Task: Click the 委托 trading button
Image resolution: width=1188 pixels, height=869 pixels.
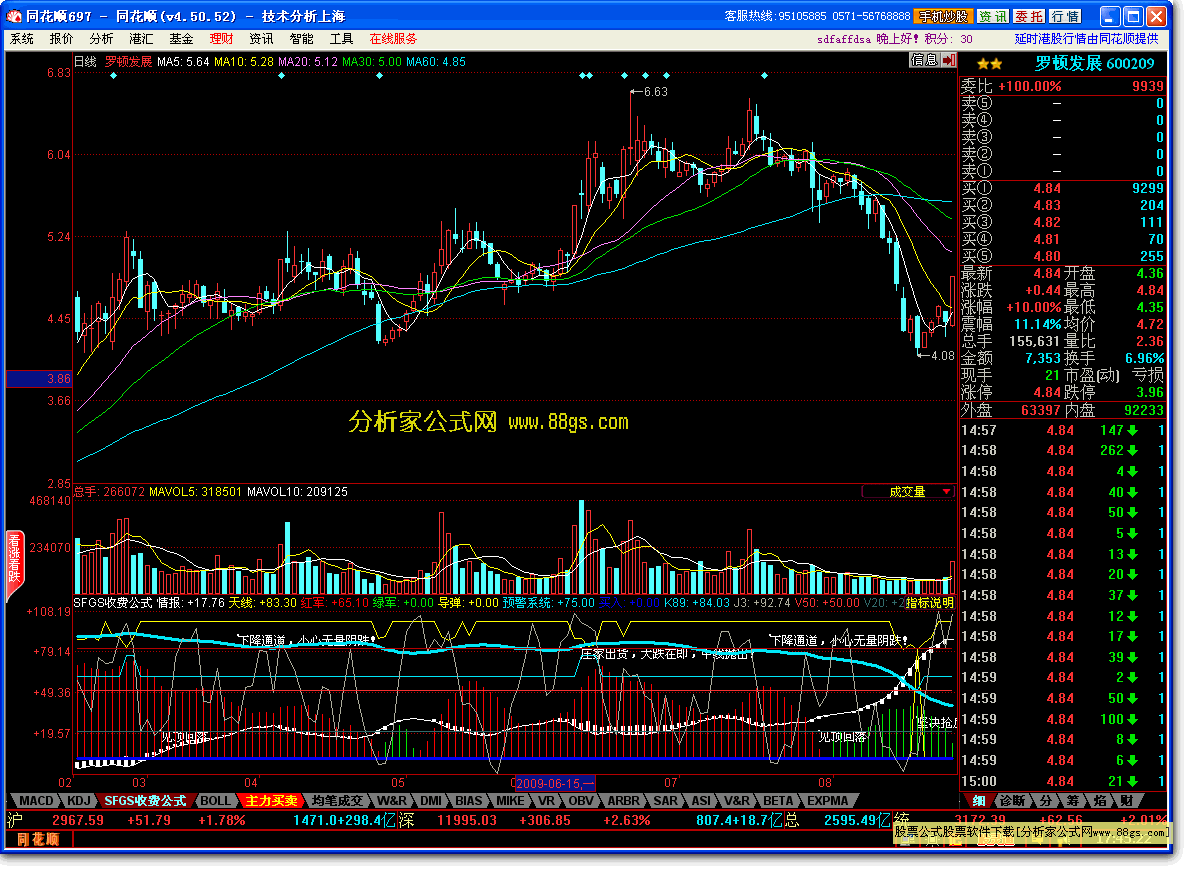Action: (1029, 16)
